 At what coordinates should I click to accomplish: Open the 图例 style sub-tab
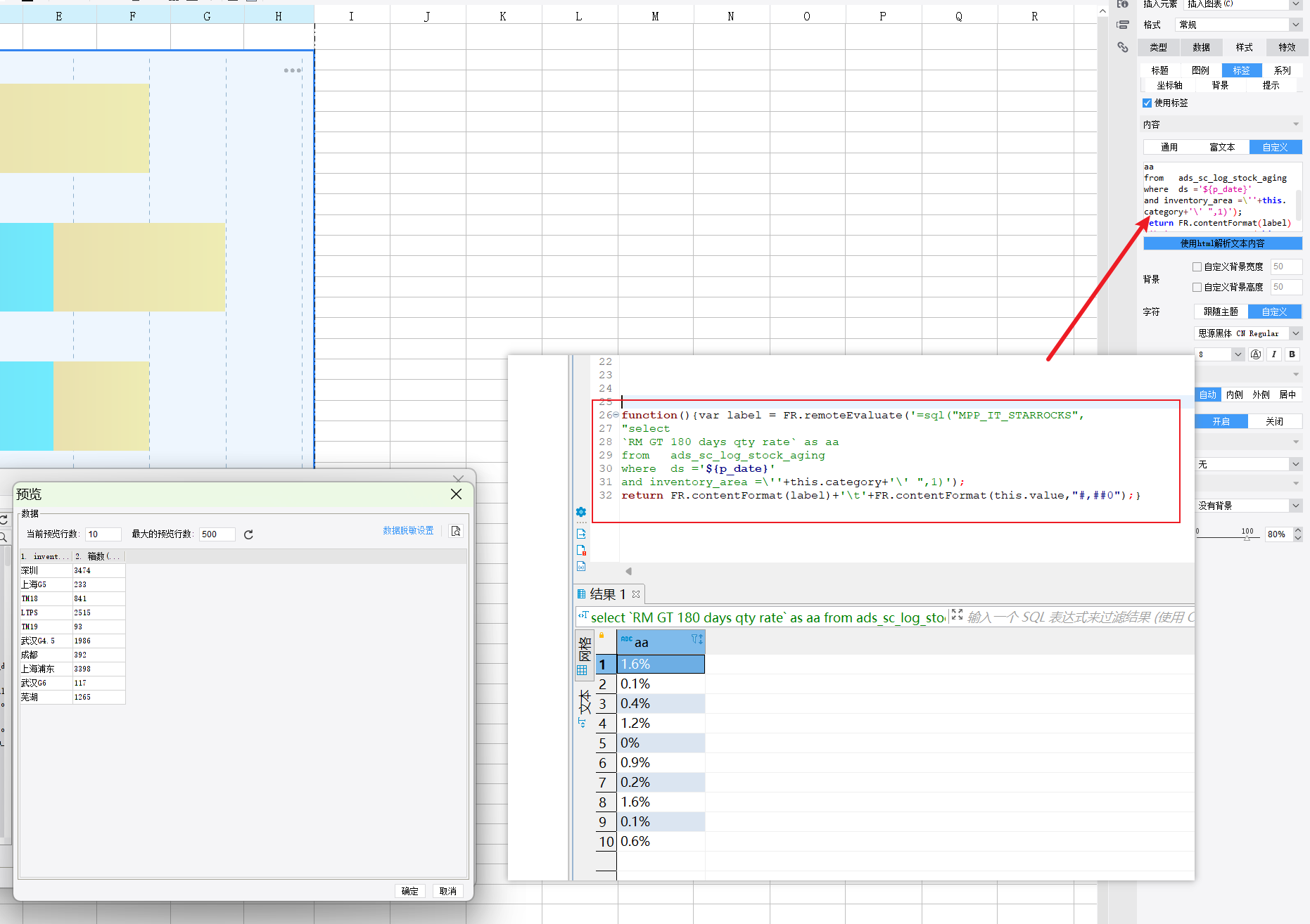(x=1200, y=70)
